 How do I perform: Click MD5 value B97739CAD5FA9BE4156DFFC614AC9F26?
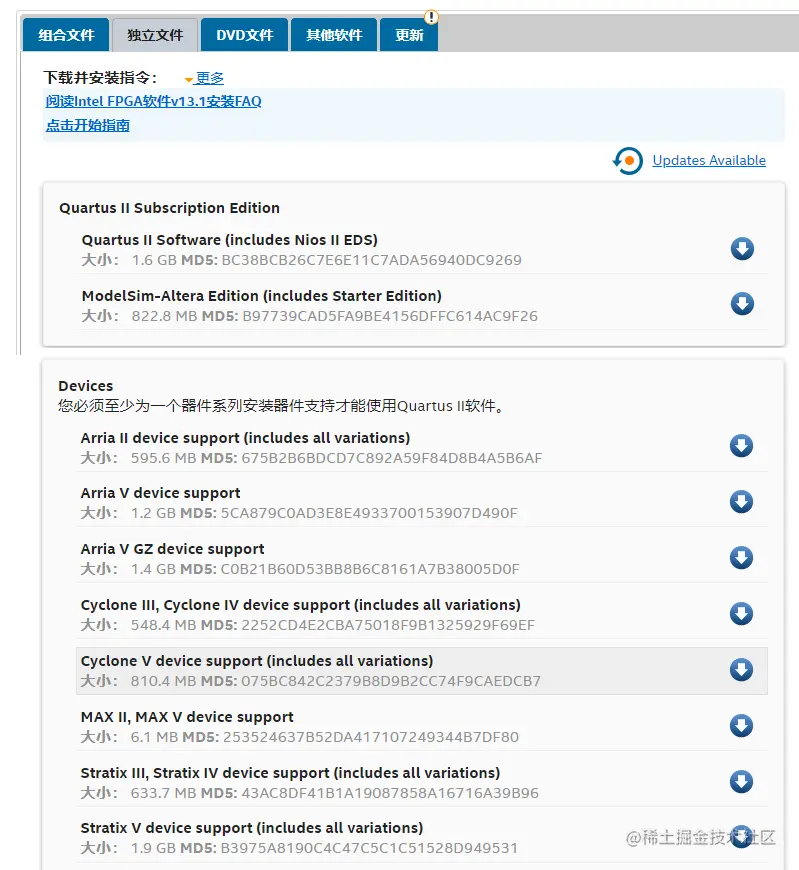point(390,316)
